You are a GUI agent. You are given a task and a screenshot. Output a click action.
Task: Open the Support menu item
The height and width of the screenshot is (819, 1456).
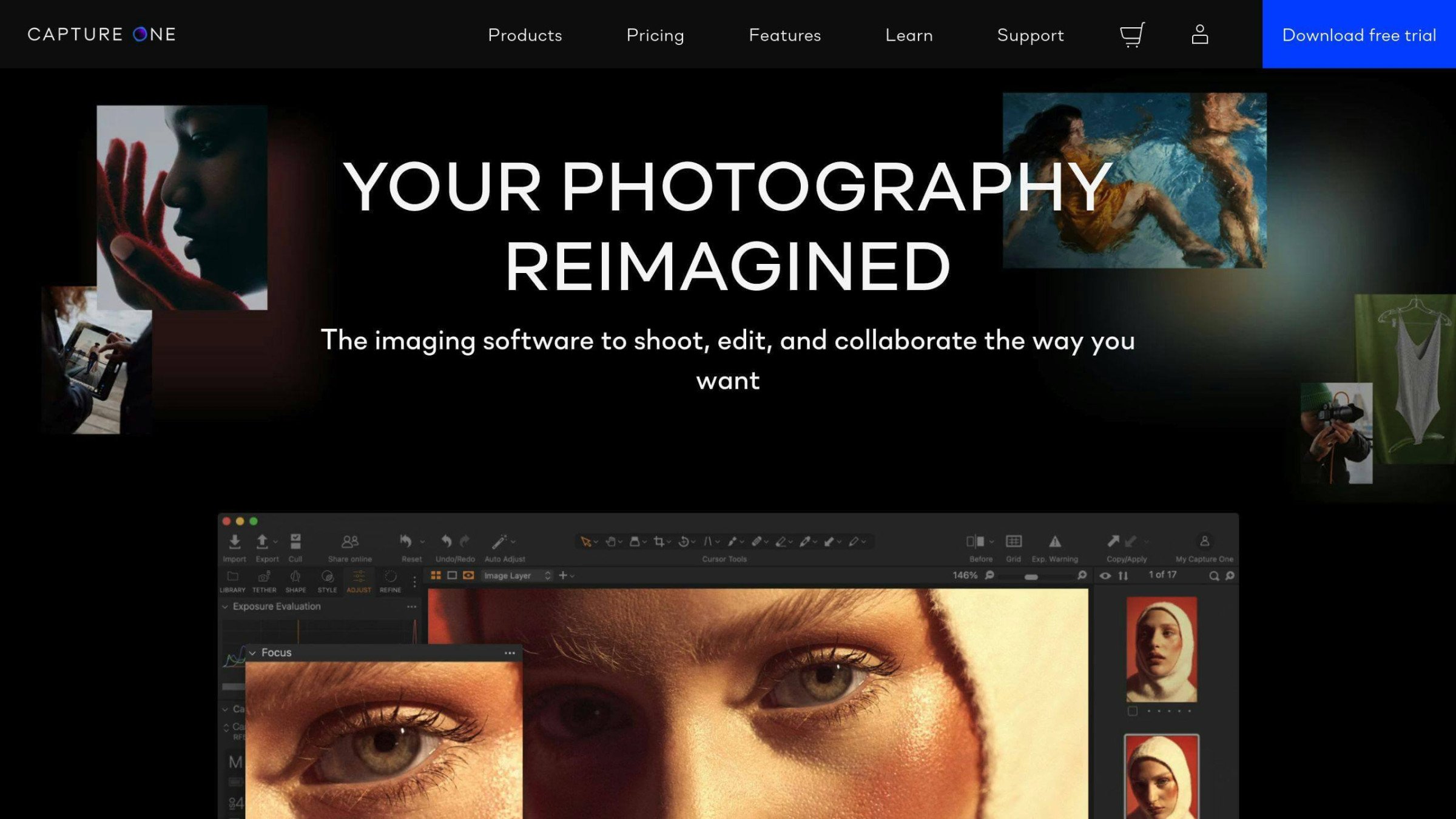point(1030,35)
